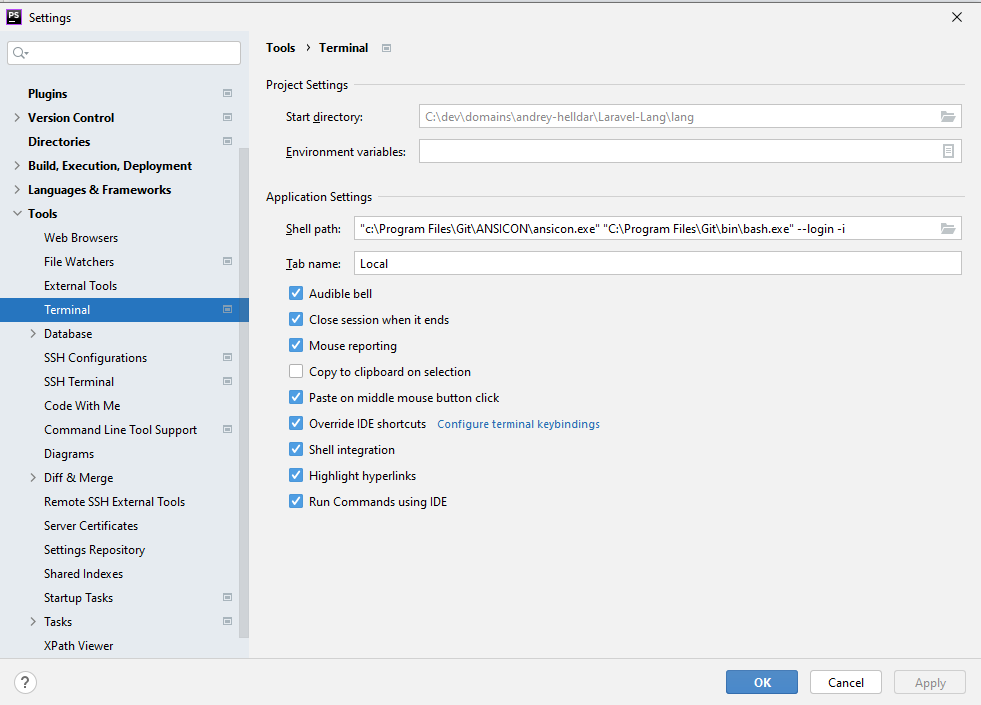Click the Help question mark icon
The width and height of the screenshot is (981, 705).
pyautogui.click(x=24, y=681)
